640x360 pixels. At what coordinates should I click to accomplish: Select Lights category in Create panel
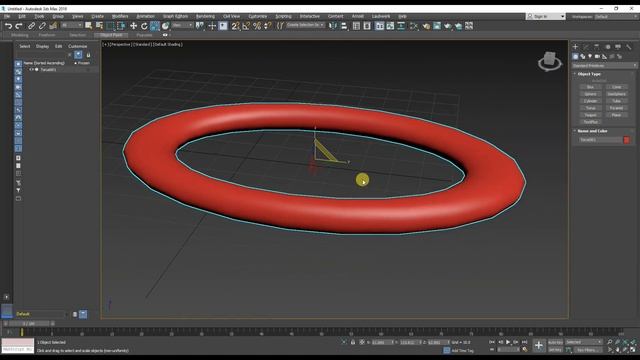(590, 56)
